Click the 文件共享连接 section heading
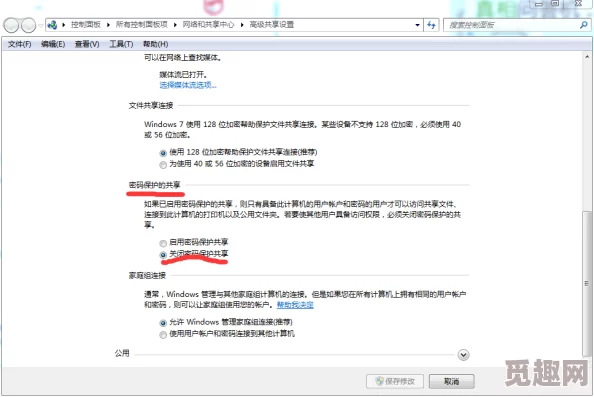The height and width of the screenshot is (397, 594). pos(151,105)
